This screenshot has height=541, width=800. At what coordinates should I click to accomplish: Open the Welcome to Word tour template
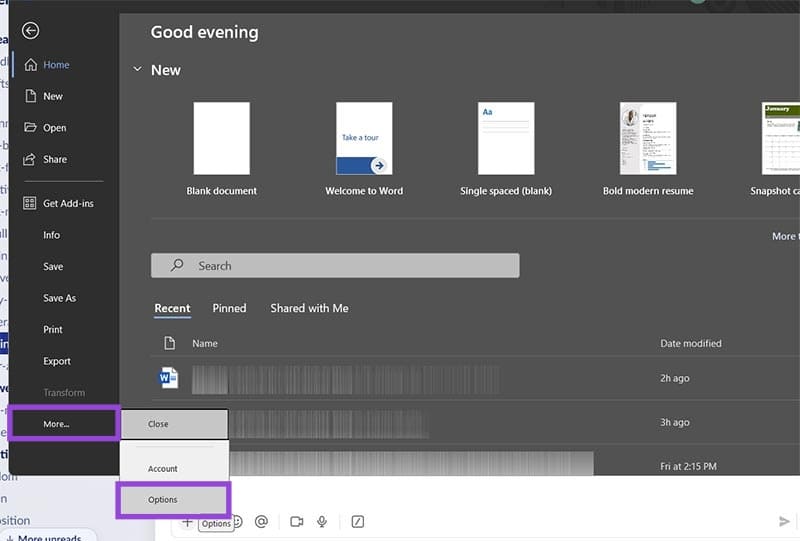coord(364,149)
